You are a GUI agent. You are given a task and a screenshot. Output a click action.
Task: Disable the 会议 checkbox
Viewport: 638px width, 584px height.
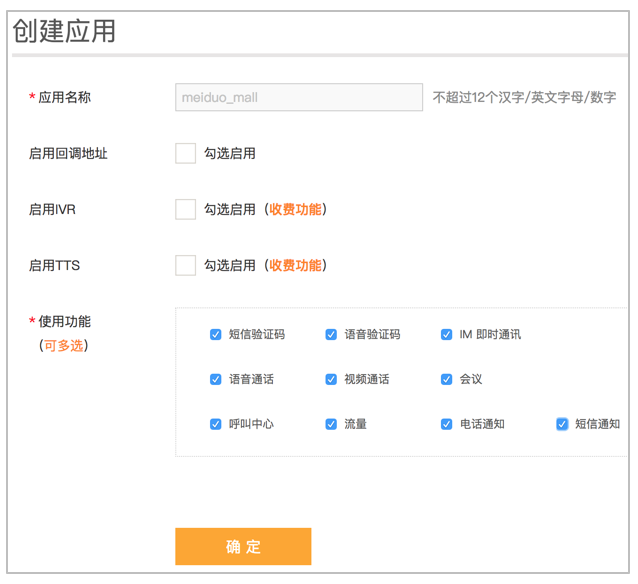click(447, 379)
